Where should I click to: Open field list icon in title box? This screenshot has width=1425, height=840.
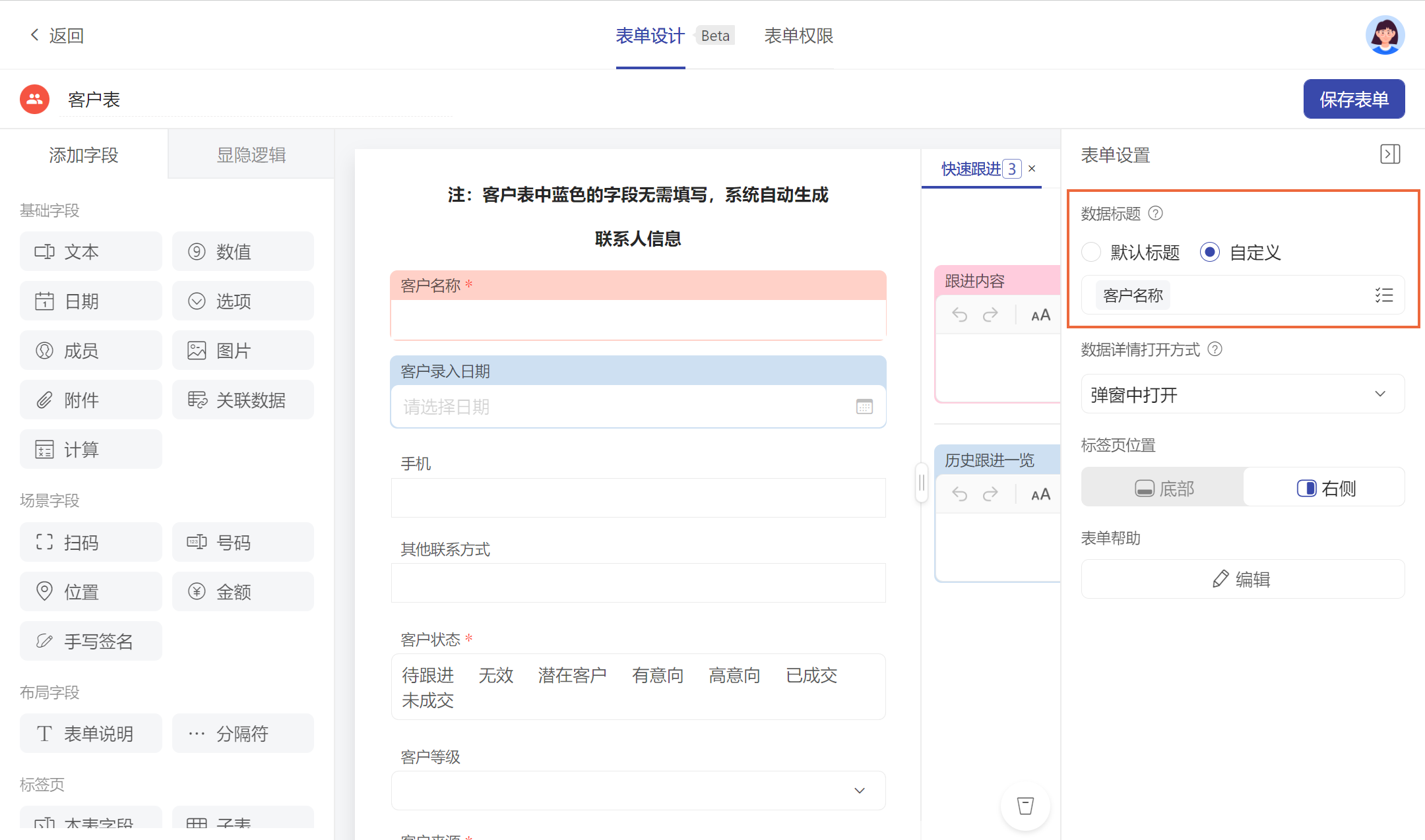1383,295
